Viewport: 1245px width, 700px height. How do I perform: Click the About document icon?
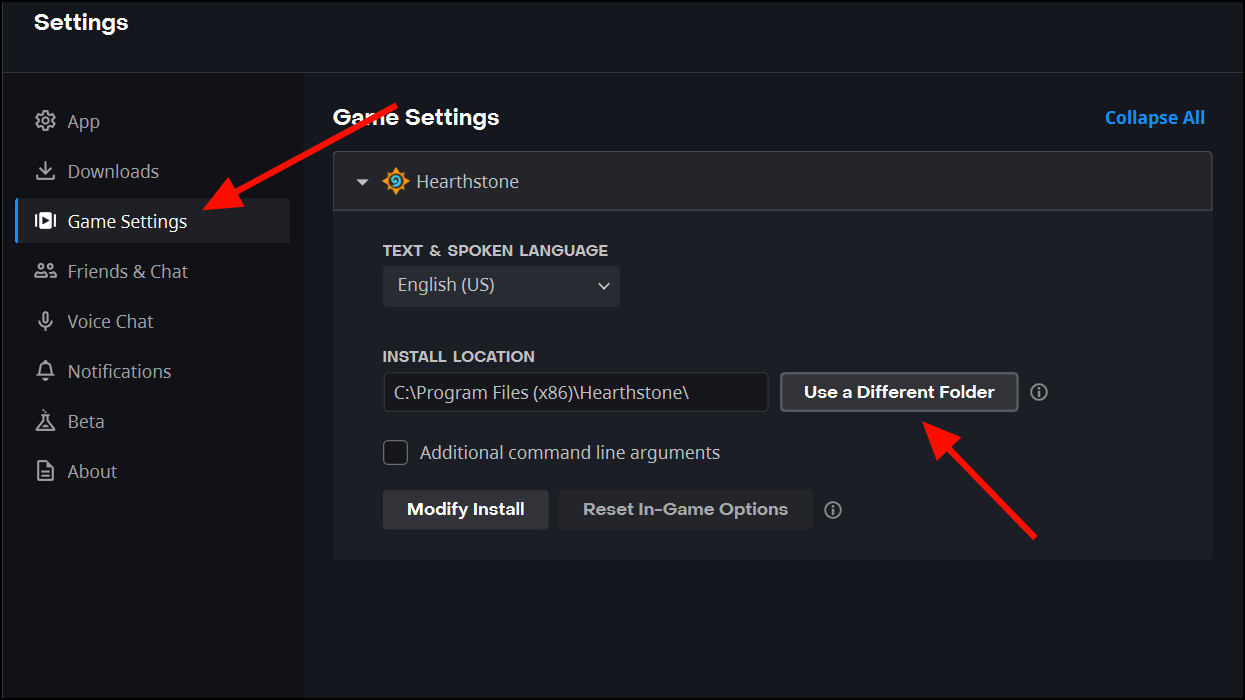coord(45,470)
